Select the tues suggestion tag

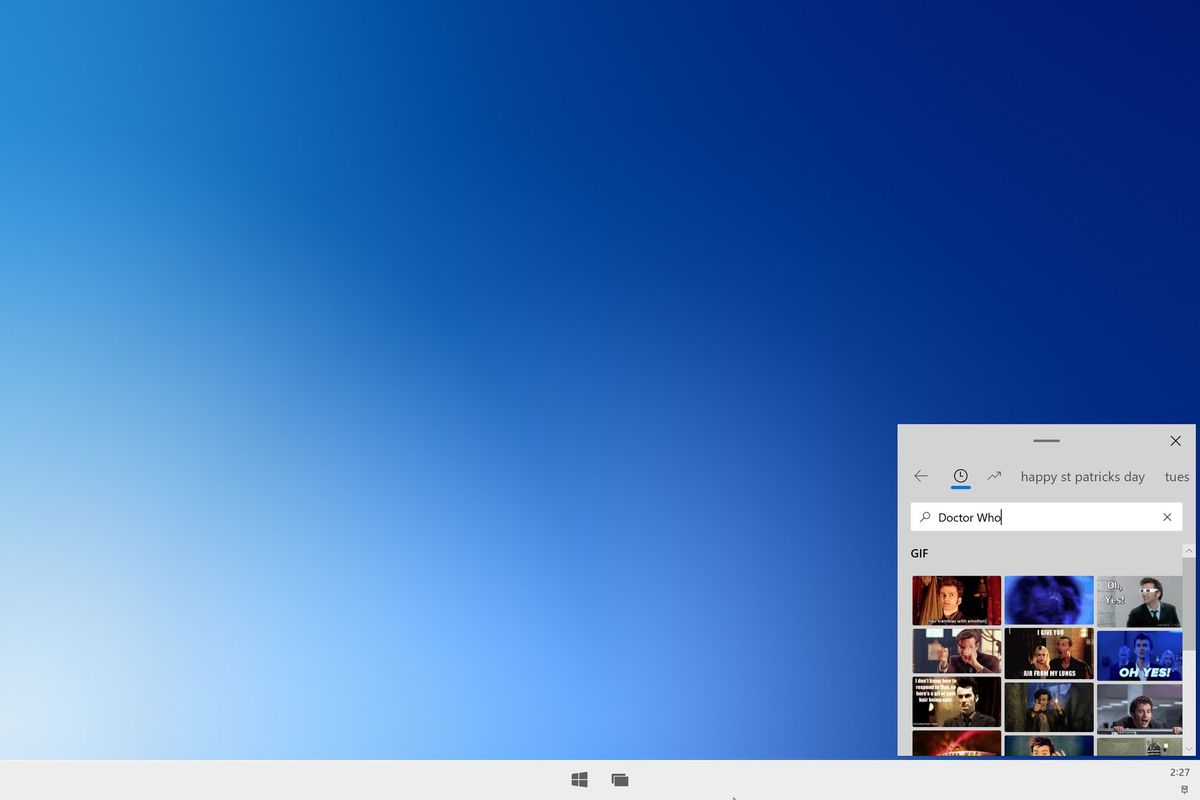[1177, 477]
